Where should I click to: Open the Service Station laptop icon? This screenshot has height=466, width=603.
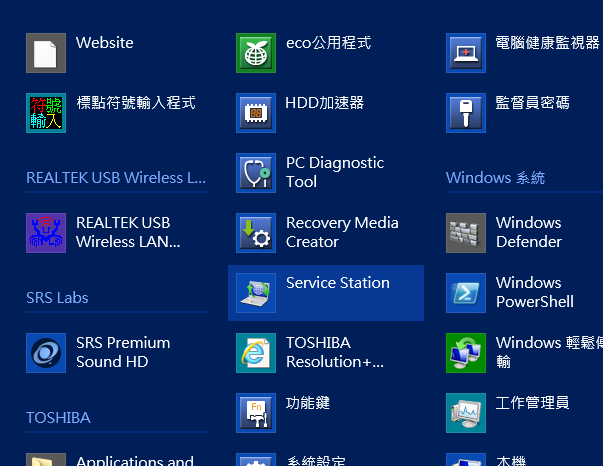coord(256,293)
